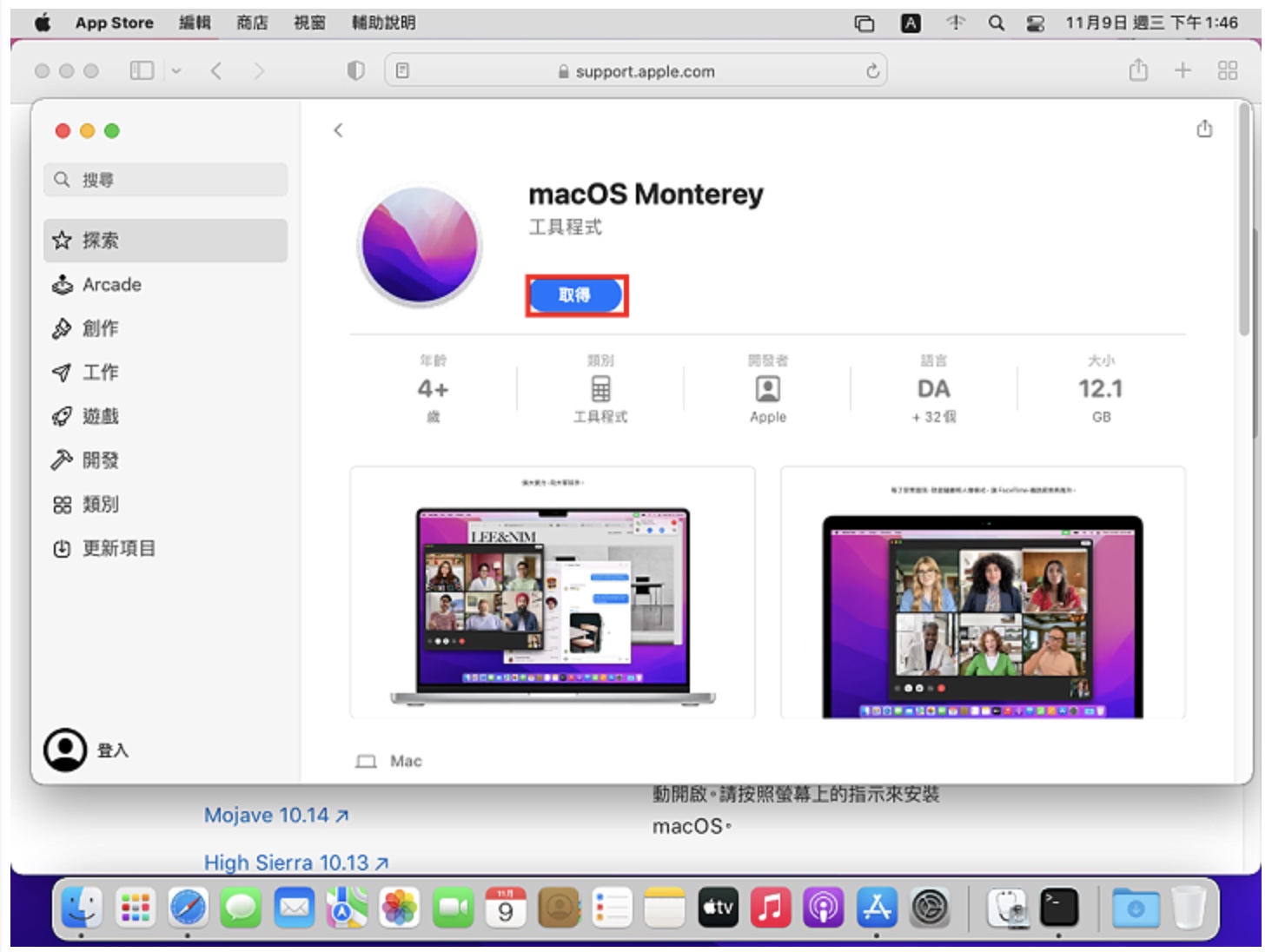The width and height of the screenshot is (1272, 952).
Task: Open the High Sierra 10.13 link
Action: click(296, 863)
